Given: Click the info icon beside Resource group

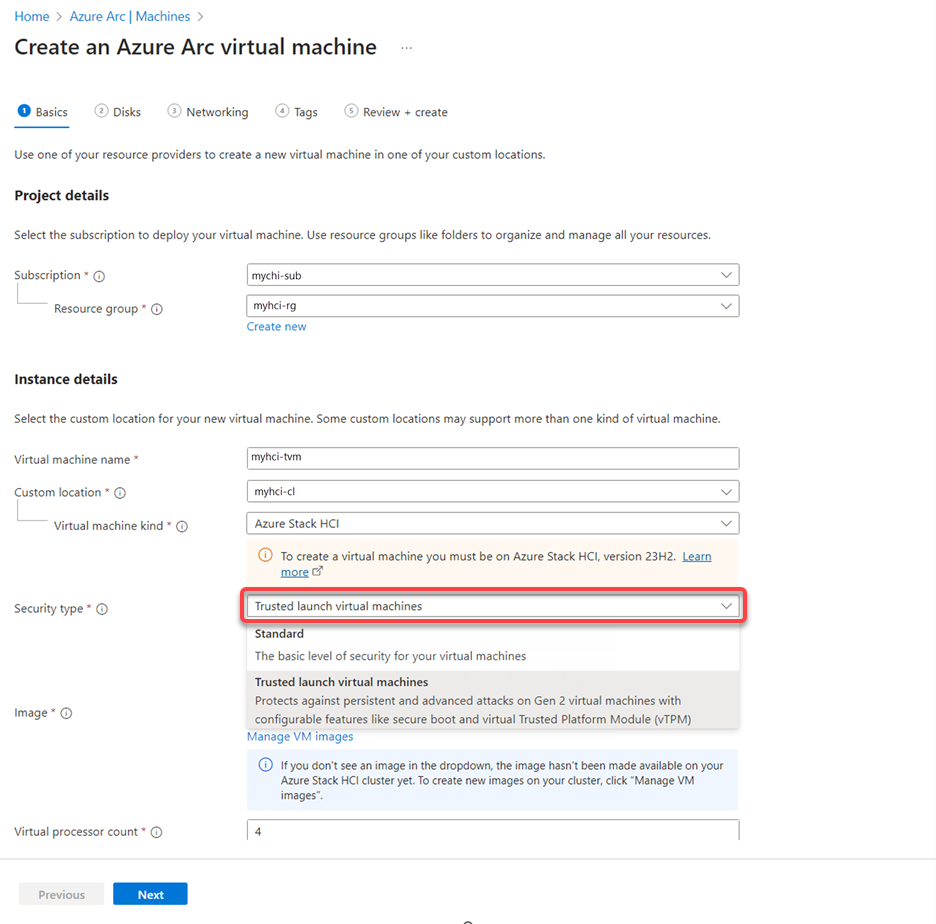Looking at the screenshot, I should [156, 309].
